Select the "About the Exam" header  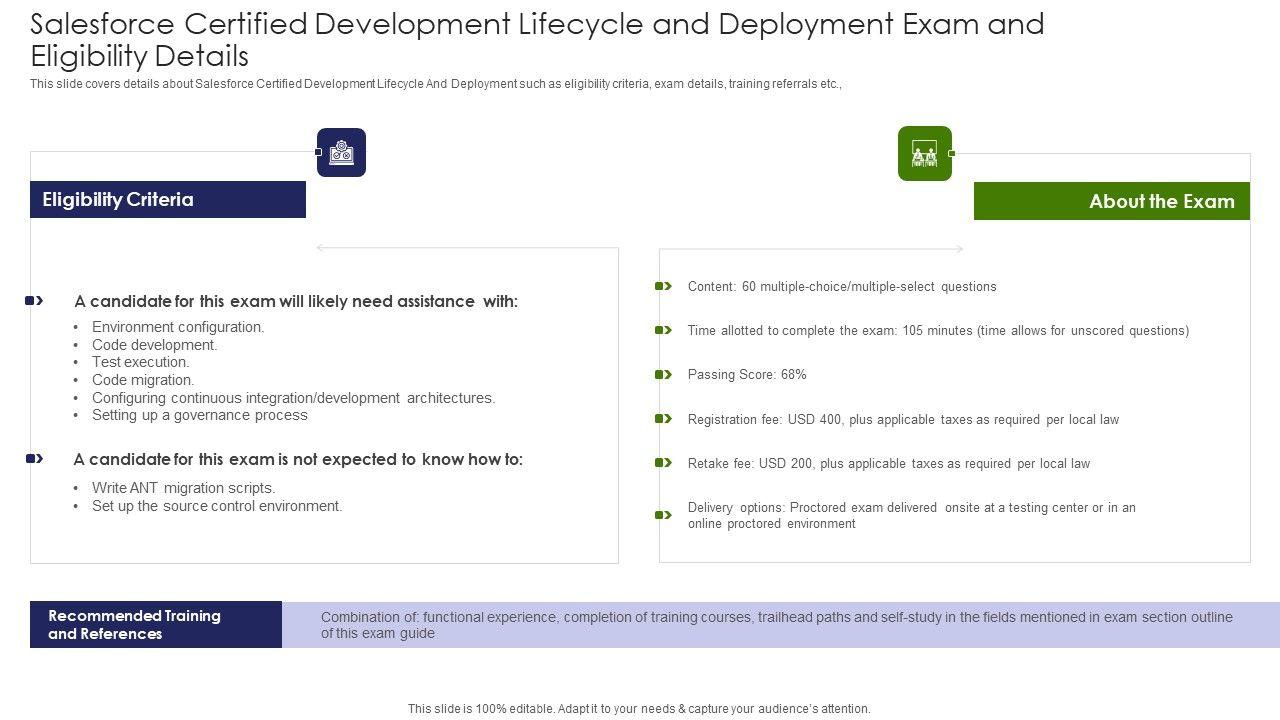click(1112, 201)
